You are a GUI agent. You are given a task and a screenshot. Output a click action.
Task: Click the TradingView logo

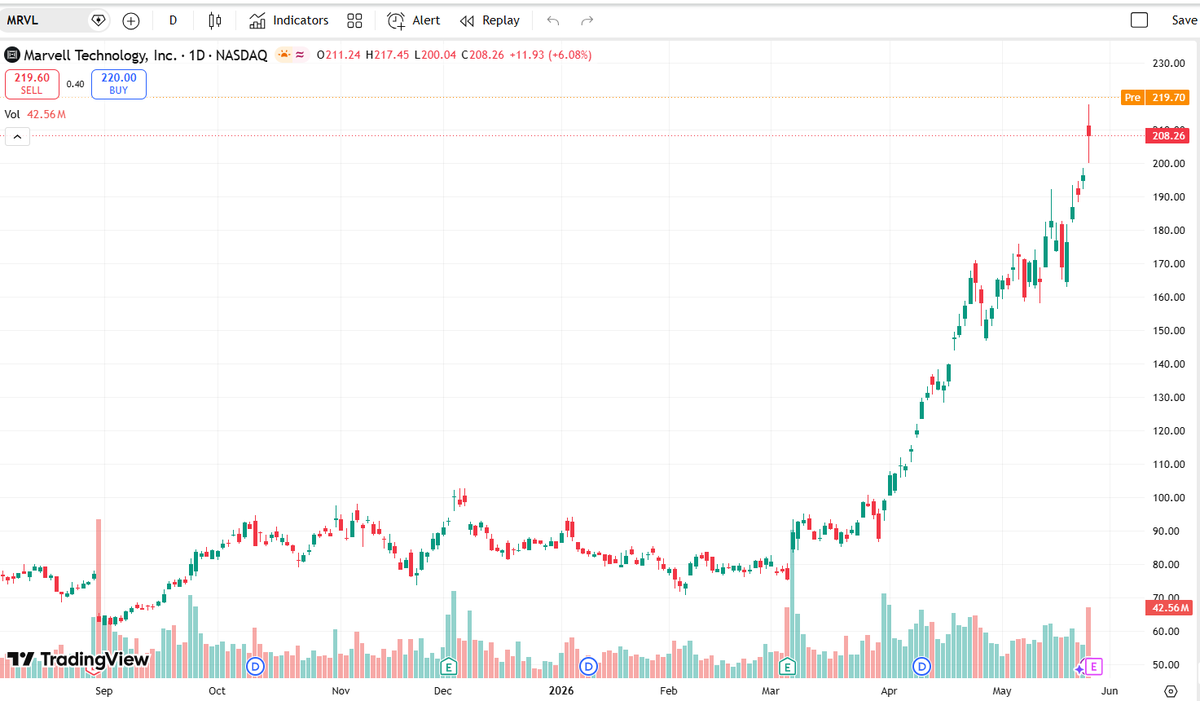[x=78, y=659]
